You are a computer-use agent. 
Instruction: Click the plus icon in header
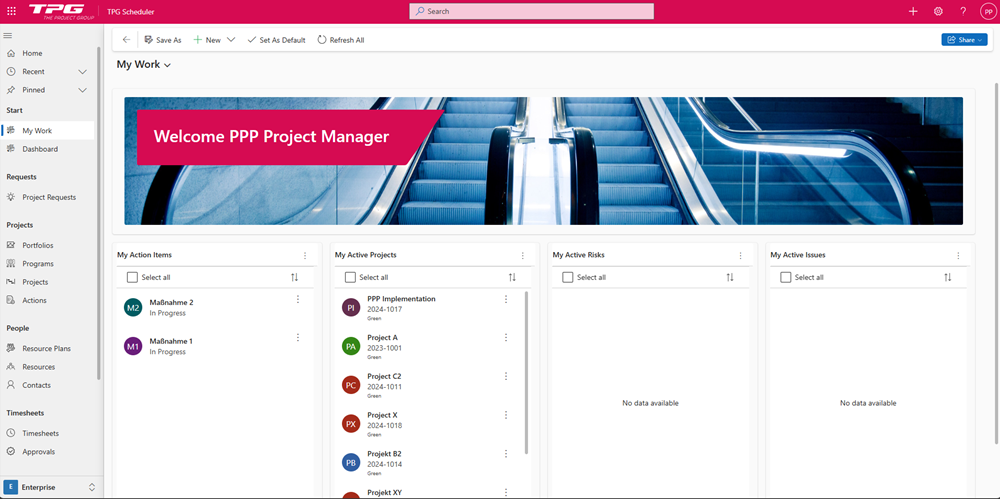[x=913, y=11]
